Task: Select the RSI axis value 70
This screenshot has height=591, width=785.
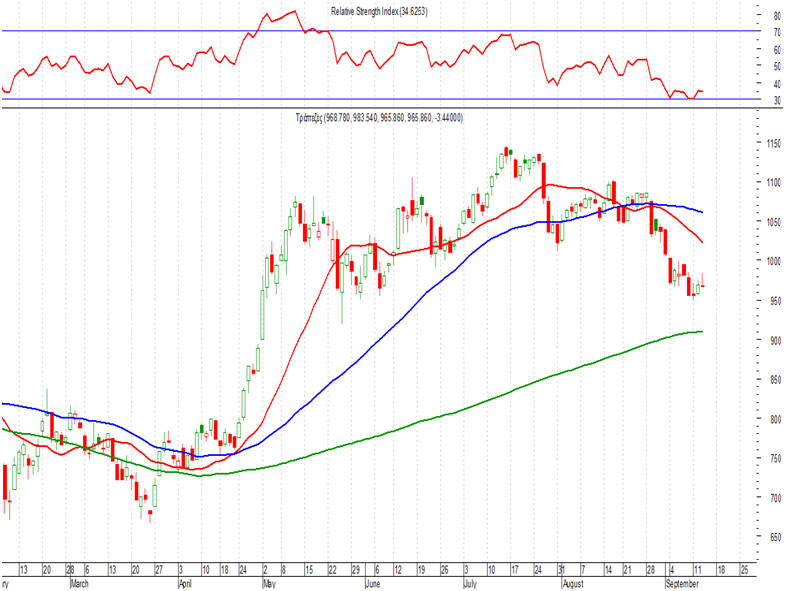Action: 777,32
